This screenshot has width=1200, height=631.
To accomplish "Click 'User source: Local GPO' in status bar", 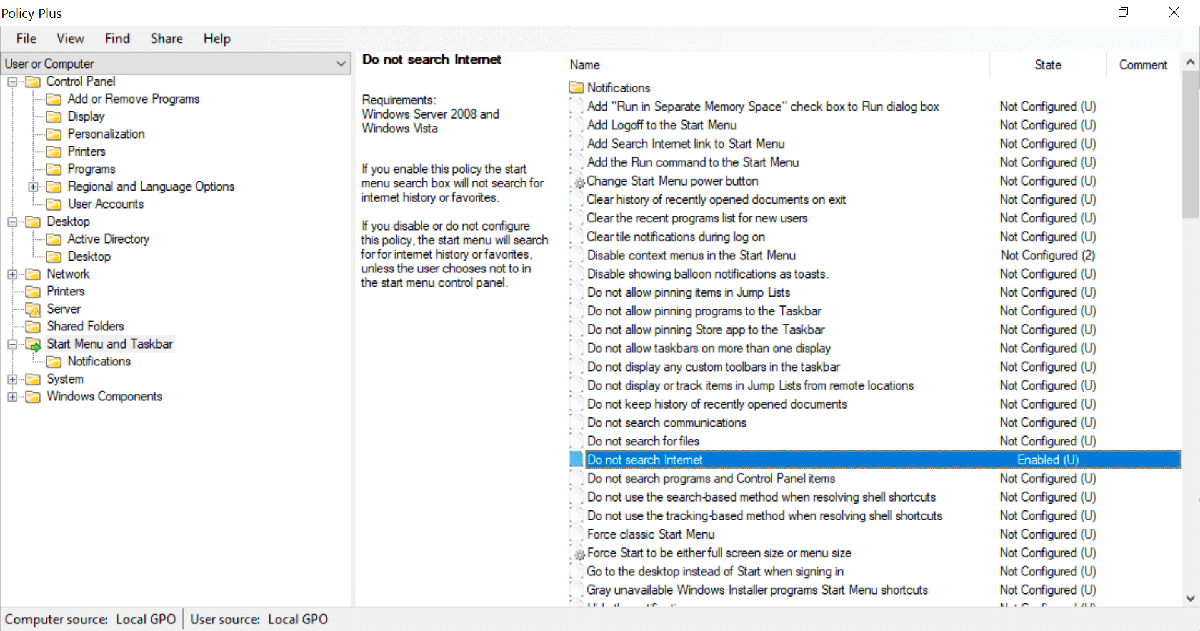I will (259, 620).
